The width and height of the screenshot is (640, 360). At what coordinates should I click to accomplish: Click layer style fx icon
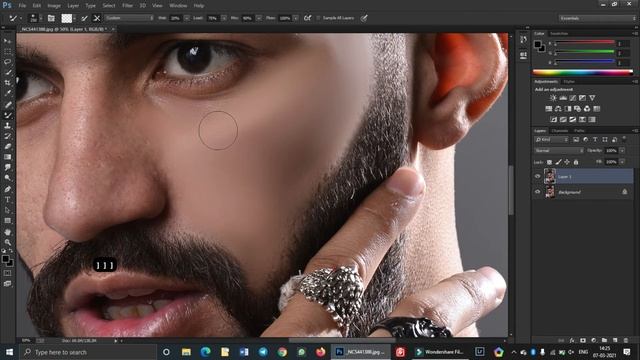572,340
